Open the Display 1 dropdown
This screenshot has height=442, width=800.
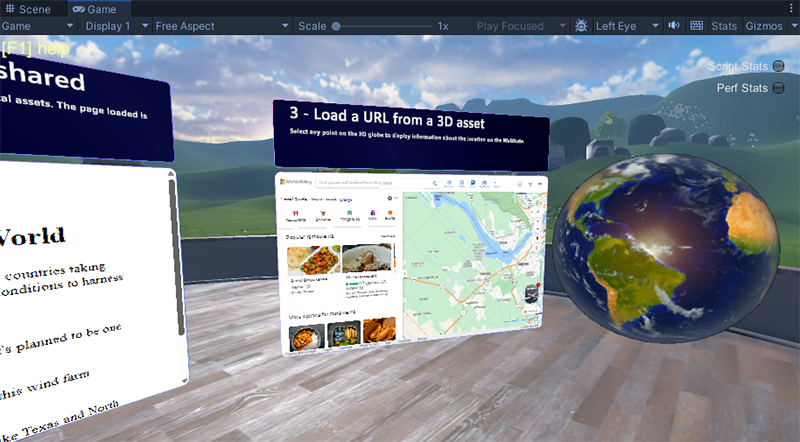[x=116, y=26]
